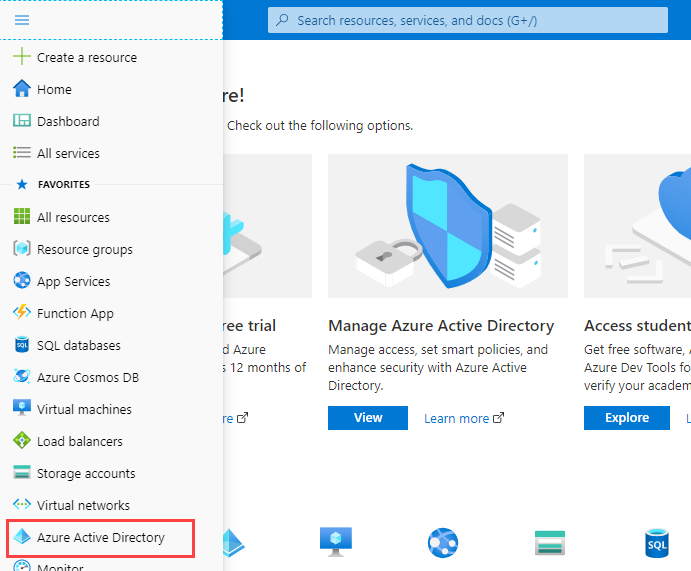Image resolution: width=691 pixels, height=571 pixels.
Task: Click the Storage accounts icon in bottom row
Action: click(x=550, y=543)
